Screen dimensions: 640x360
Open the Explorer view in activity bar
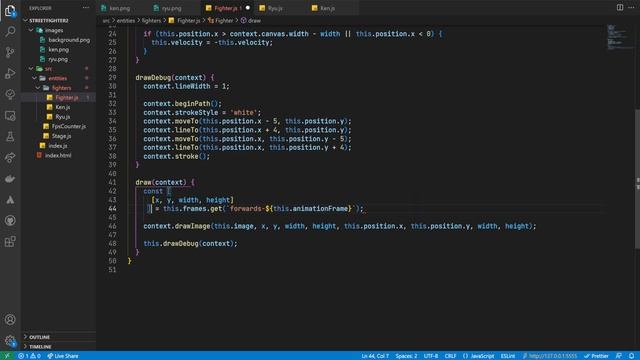coord(10,11)
